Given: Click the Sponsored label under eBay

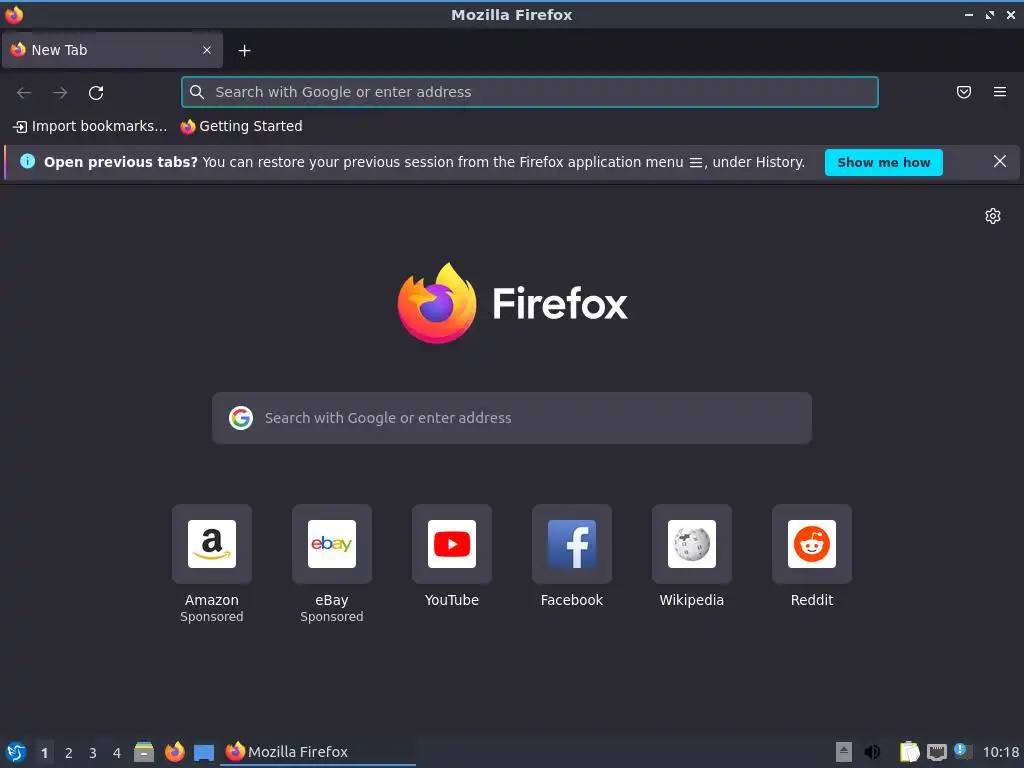Looking at the screenshot, I should (332, 616).
